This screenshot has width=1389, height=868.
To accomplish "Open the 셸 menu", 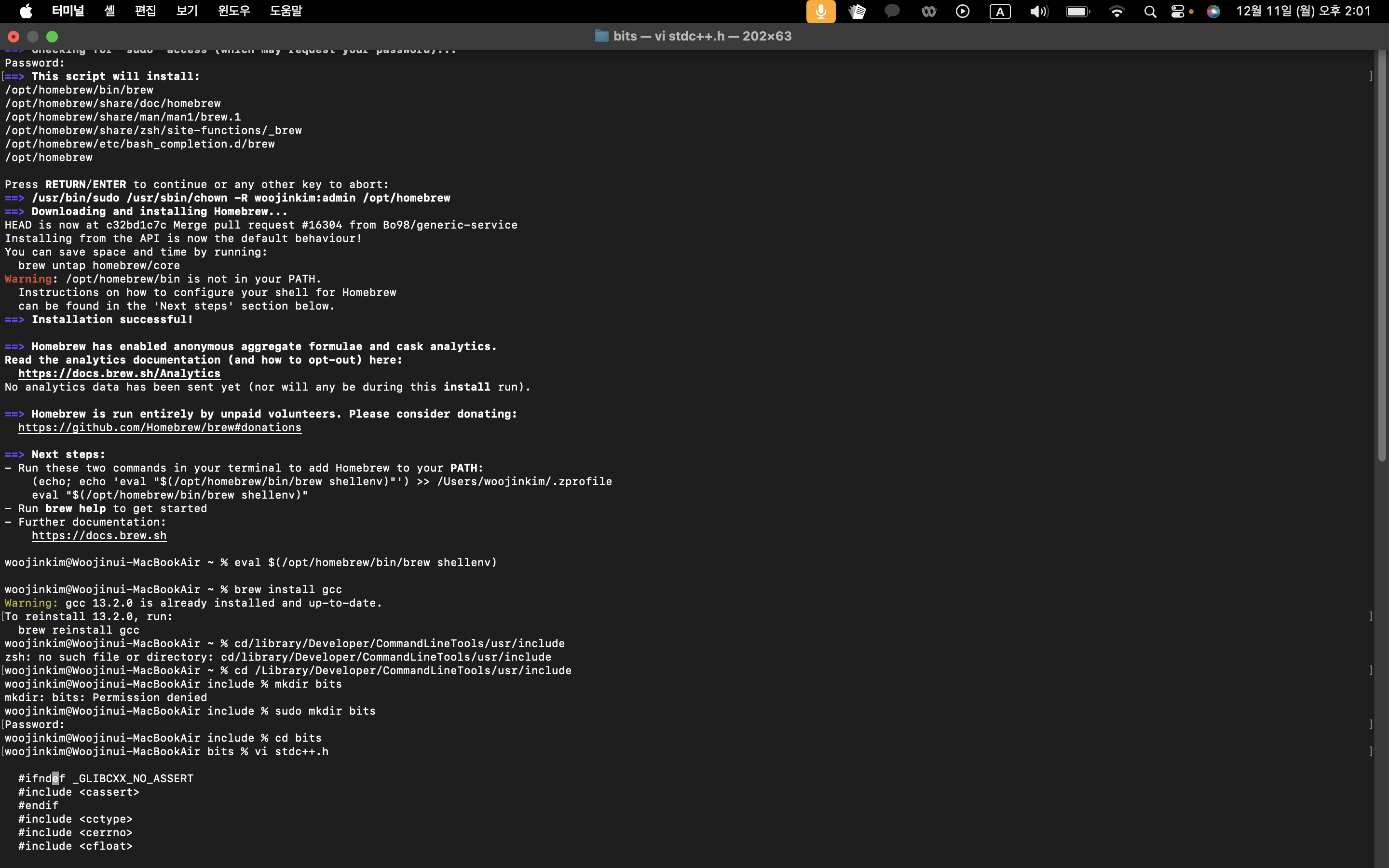I will (x=109, y=11).
